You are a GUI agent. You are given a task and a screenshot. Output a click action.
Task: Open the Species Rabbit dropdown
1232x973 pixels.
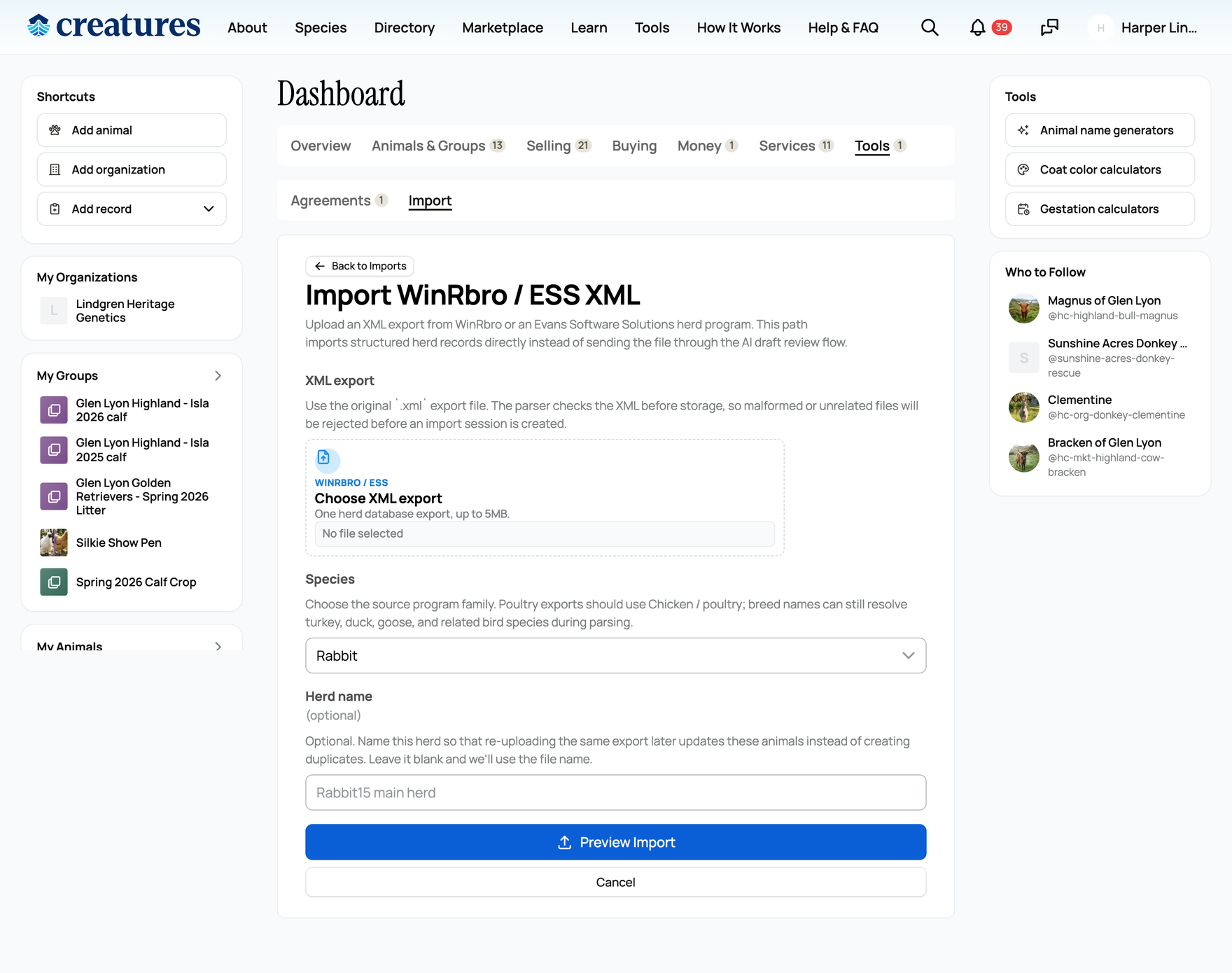pos(616,656)
